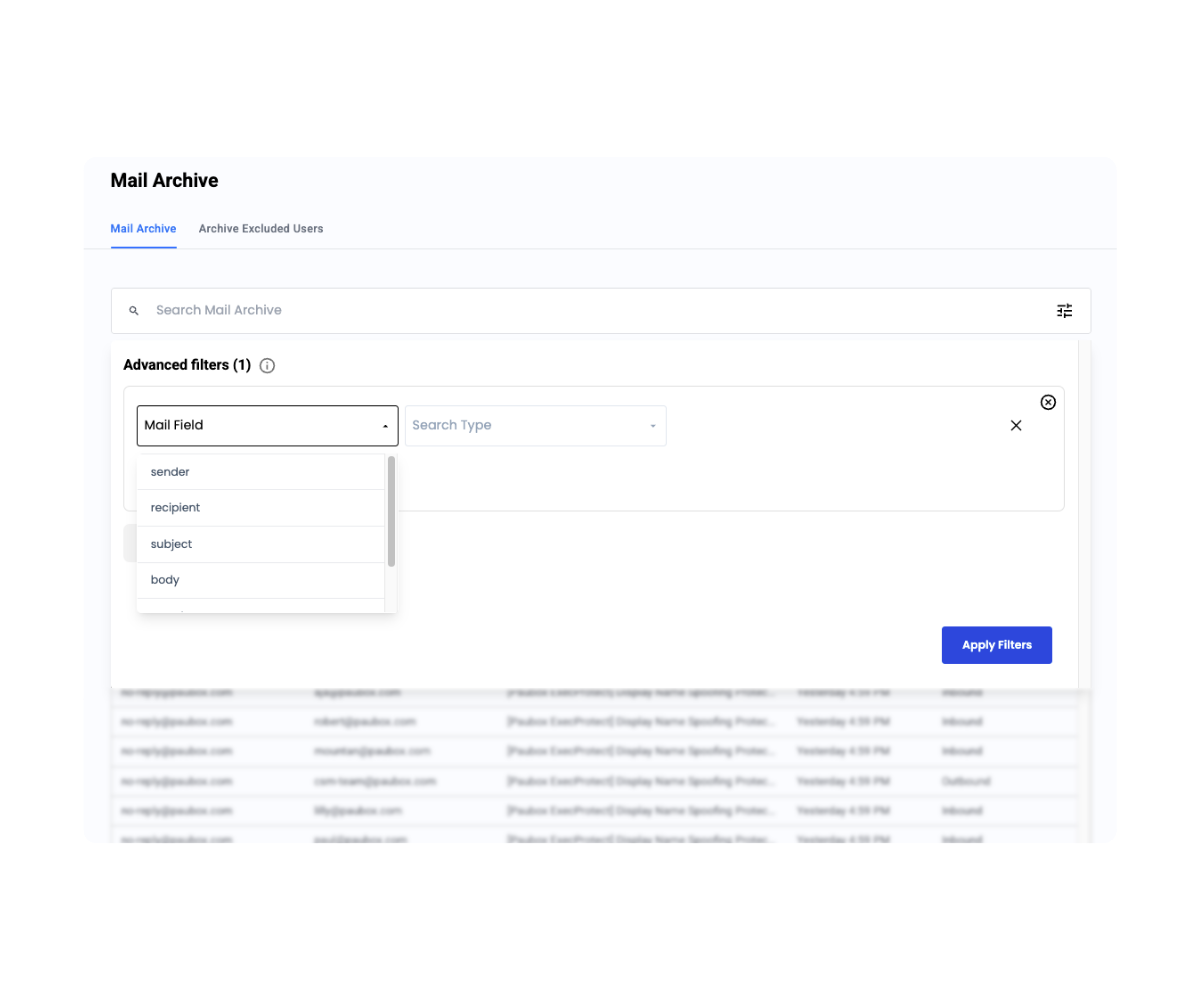Click the Mail Field combo box
Viewport: 1200px width, 1000px height.
tap(260, 426)
